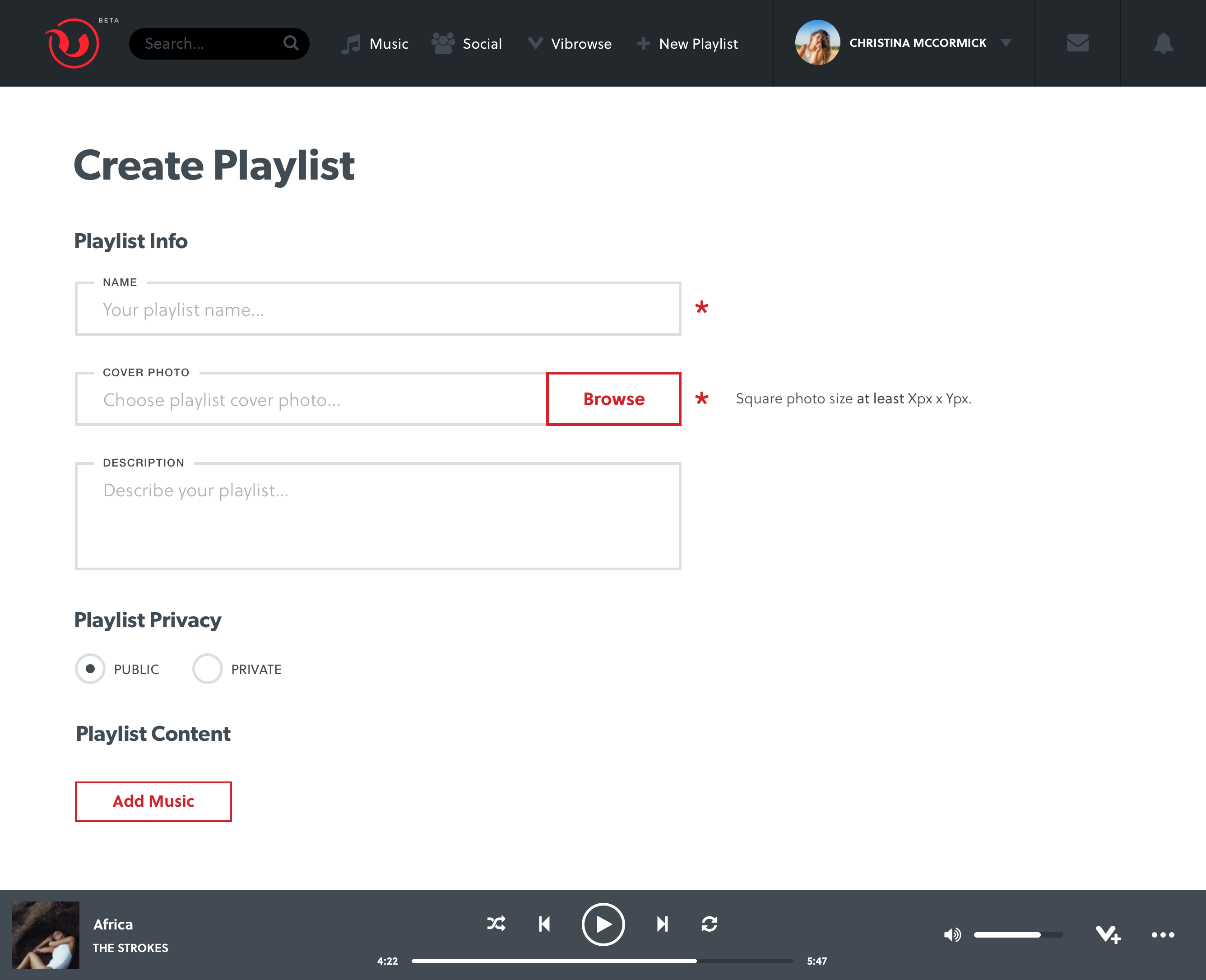This screenshot has height=980, width=1206.
Task: Click the PRIVATE label text
Action: pyautogui.click(x=256, y=669)
